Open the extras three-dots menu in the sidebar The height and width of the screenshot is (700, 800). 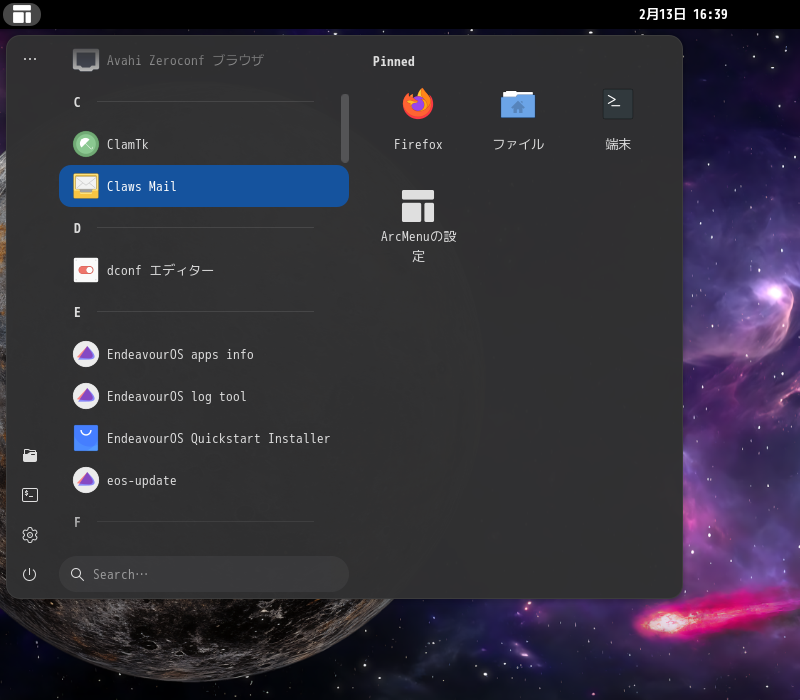pyautogui.click(x=30, y=59)
